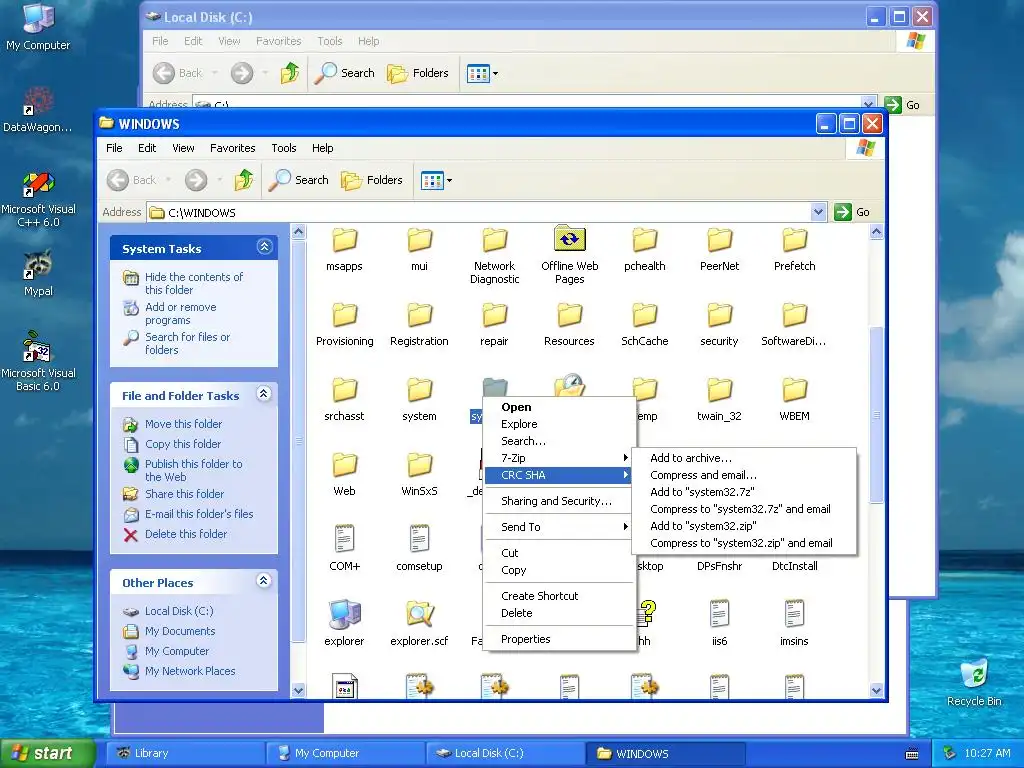1024x768 pixels.
Task: Choose Open from the context menu
Action: point(560,407)
